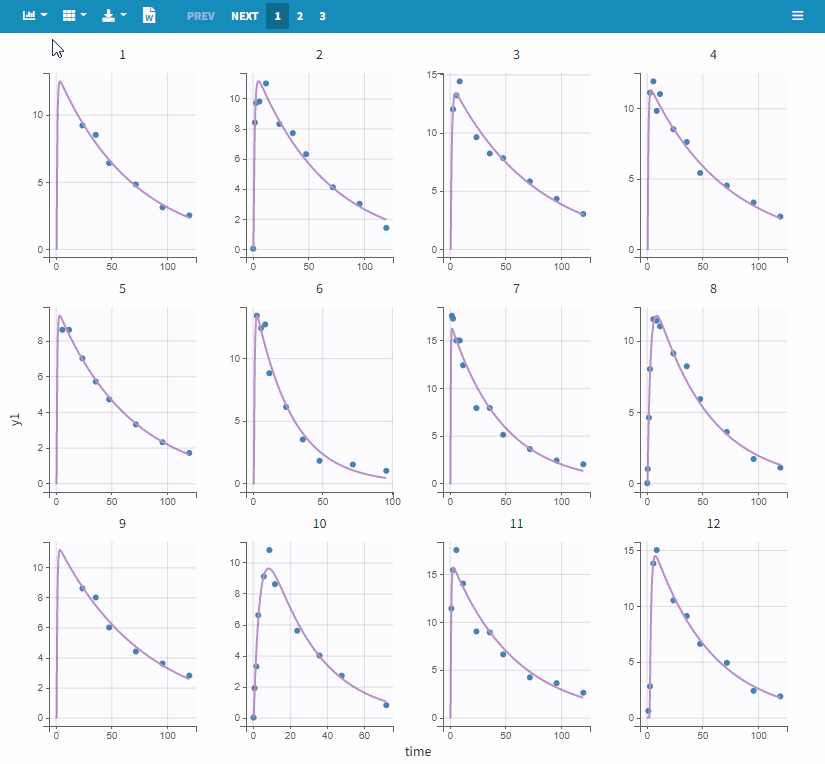
Task: Switch to page 2
Action: coord(299,16)
